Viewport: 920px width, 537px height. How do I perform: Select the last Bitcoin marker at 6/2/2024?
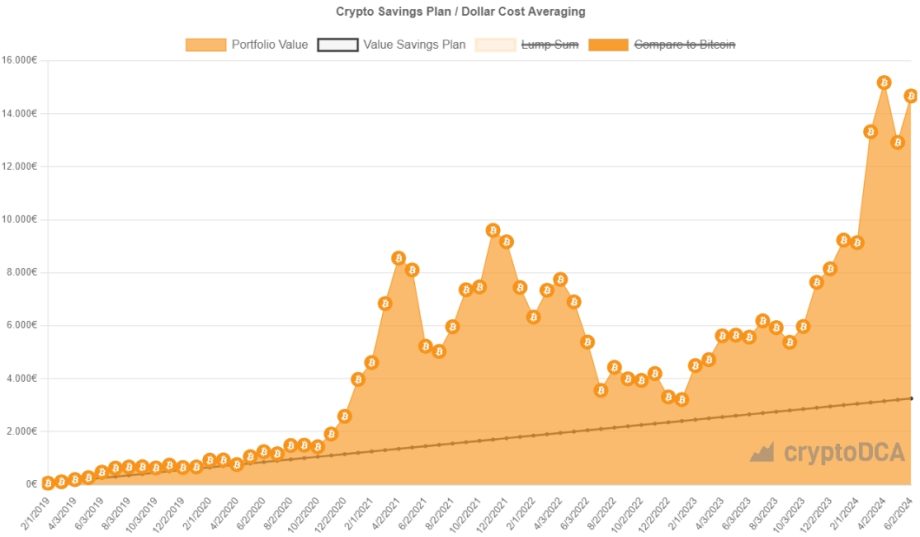point(911,96)
